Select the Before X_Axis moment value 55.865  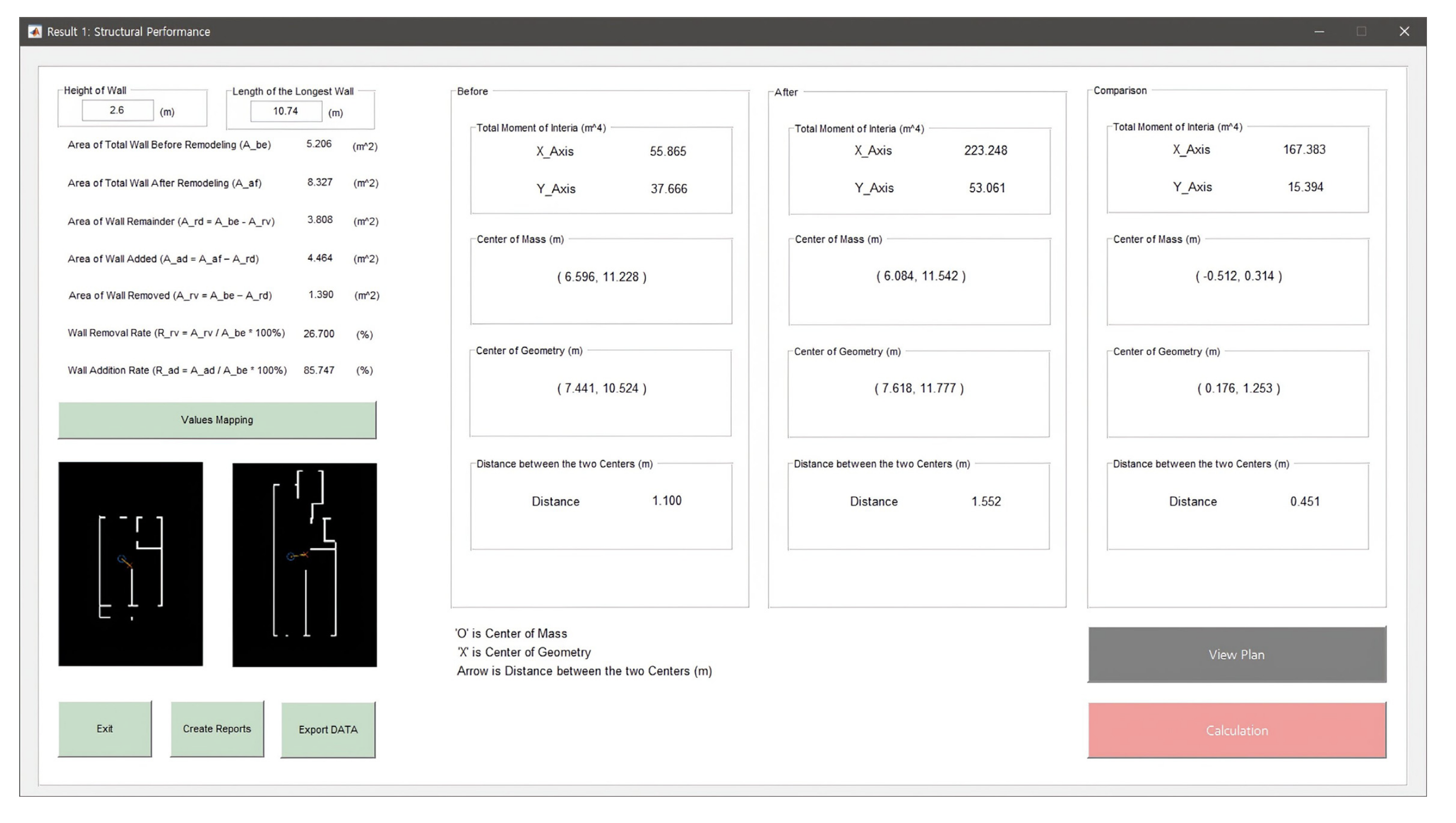coord(668,151)
